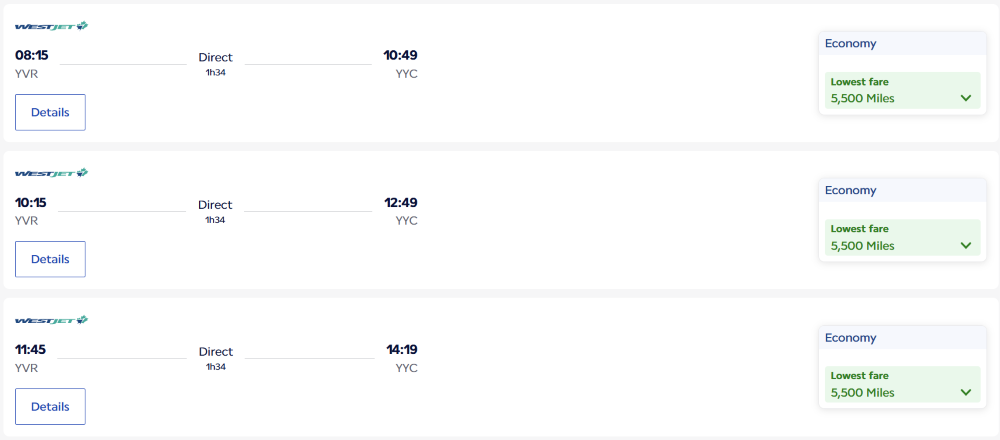
Task: Click WestJet logo on the 10:15 flight
Action: (x=52, y=173)
